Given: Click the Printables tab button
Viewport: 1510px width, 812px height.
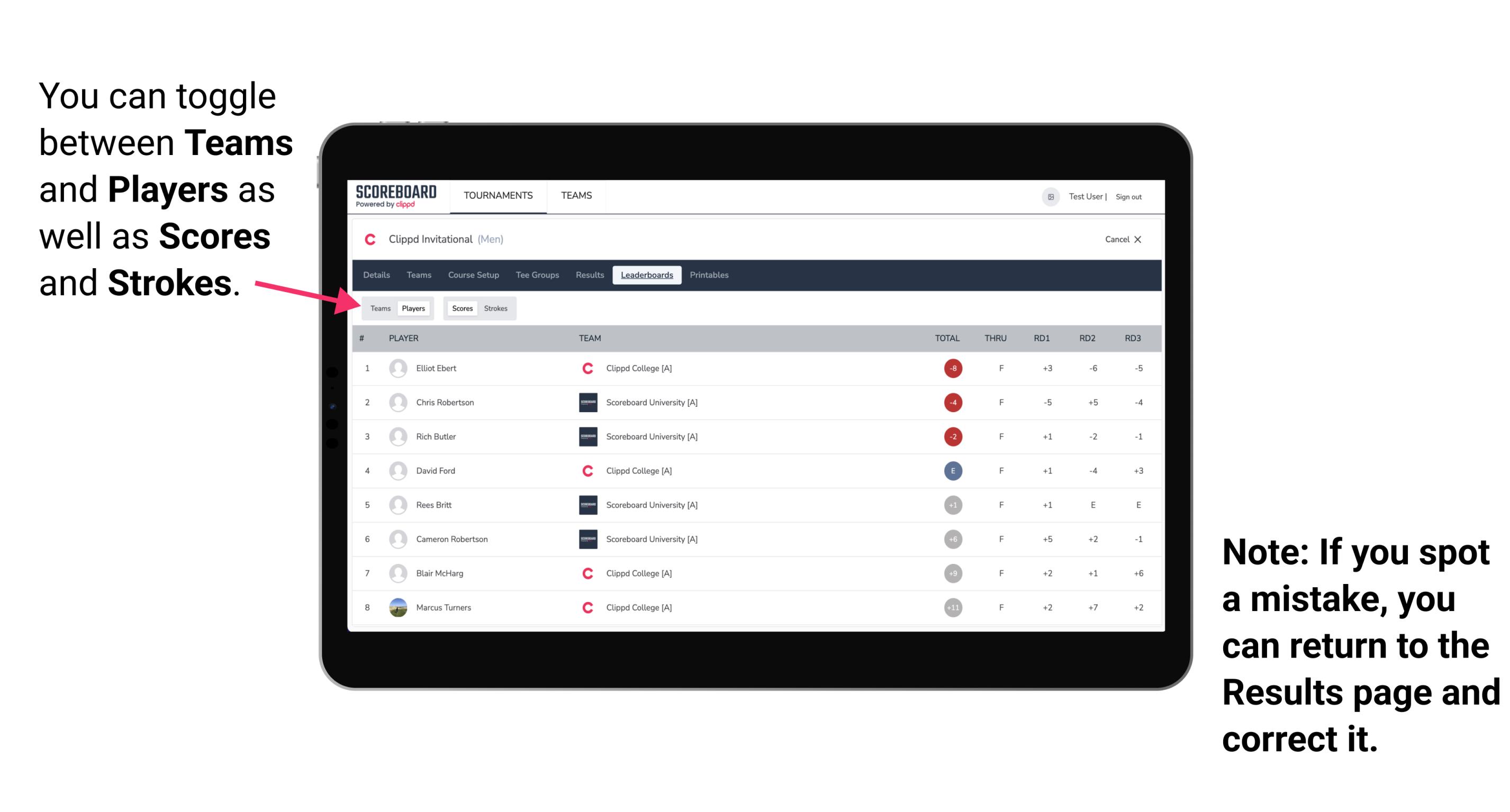Looking at the screenshot, I should point(709,274).
